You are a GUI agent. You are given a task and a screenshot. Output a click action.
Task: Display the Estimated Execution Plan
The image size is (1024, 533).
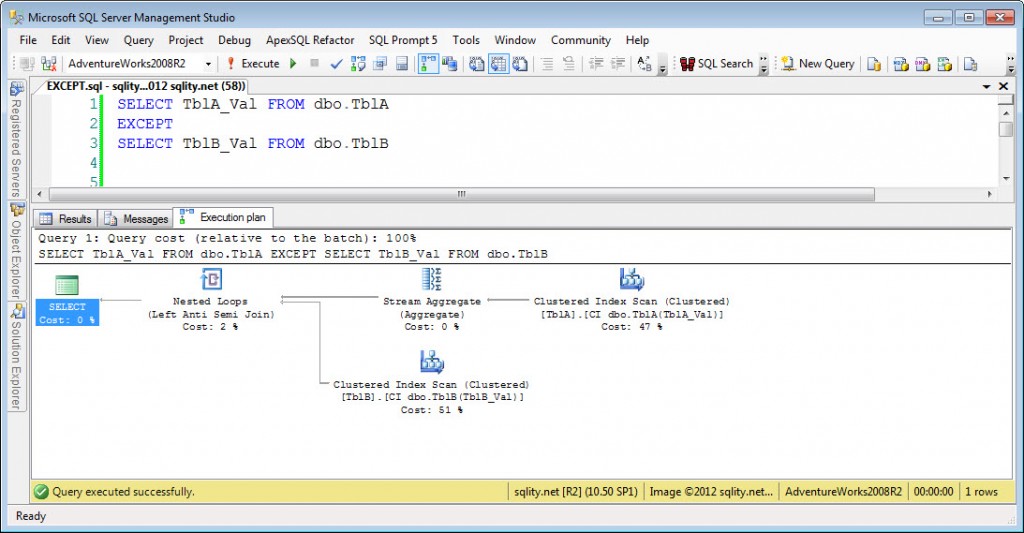click(358, 63)
